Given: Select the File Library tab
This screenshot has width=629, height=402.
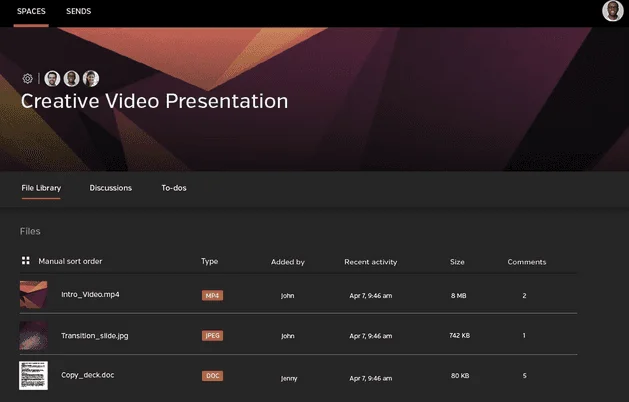Looking at the screenshot, I should tap(41, 188).
